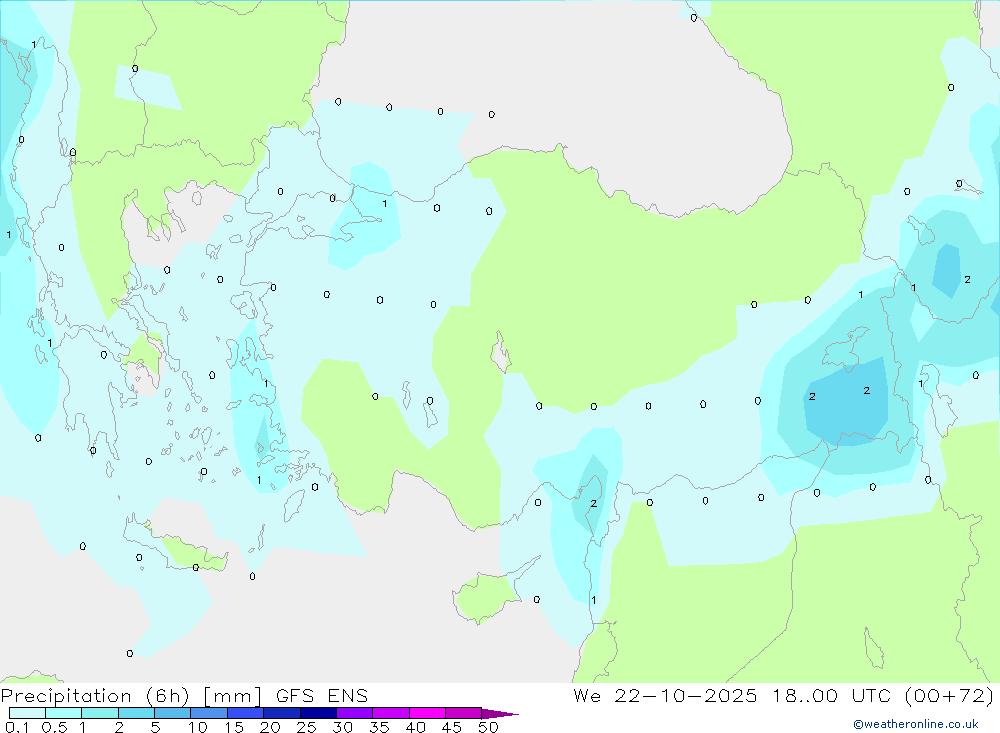Viewport: 1000px width, 733px height.
Task: Click the 0.1–0.5 mm legend swatch
Action: tap(27, 713)
